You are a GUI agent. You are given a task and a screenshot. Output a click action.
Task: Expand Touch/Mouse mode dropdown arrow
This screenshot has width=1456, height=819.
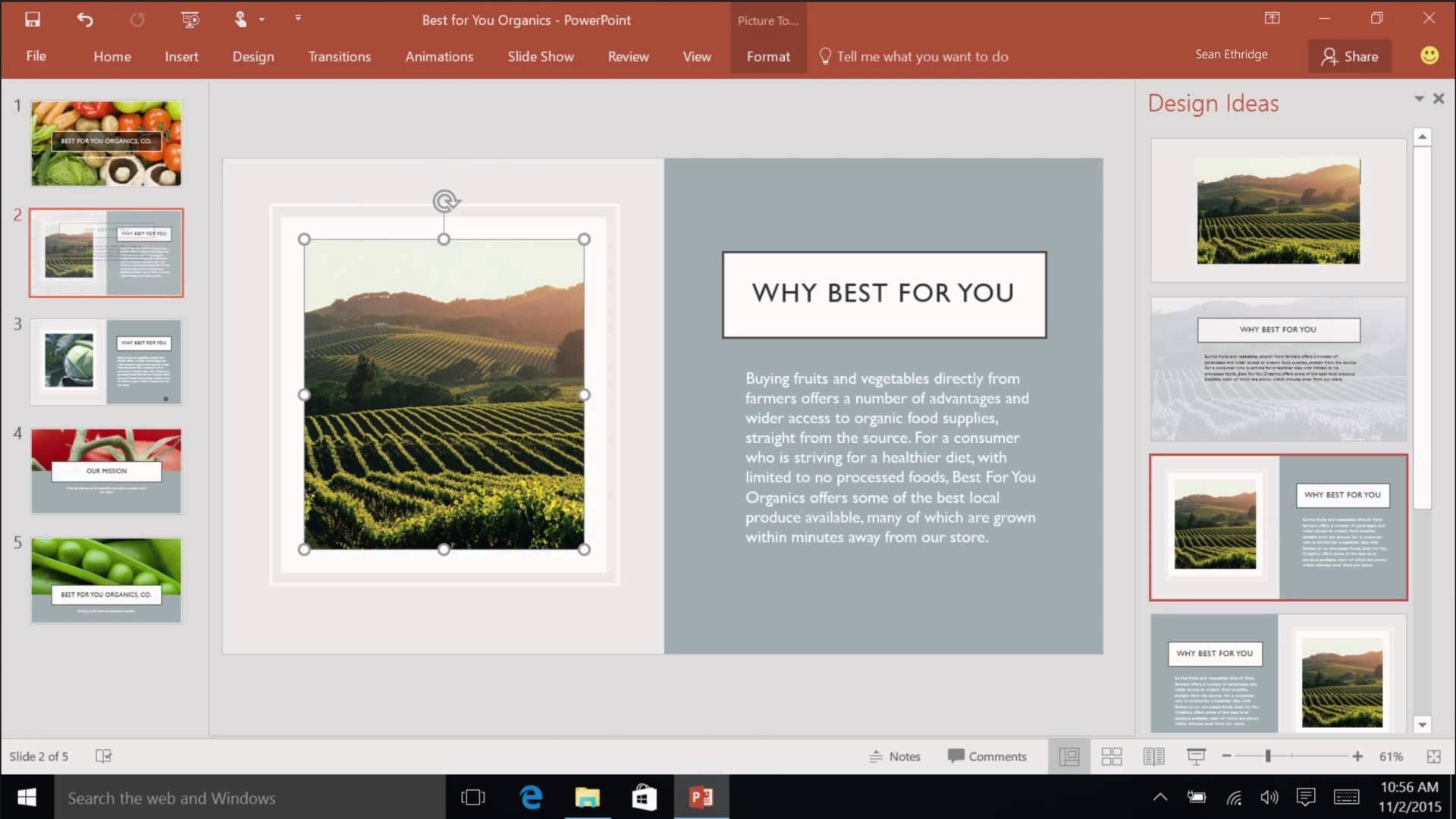click(262, 20)
